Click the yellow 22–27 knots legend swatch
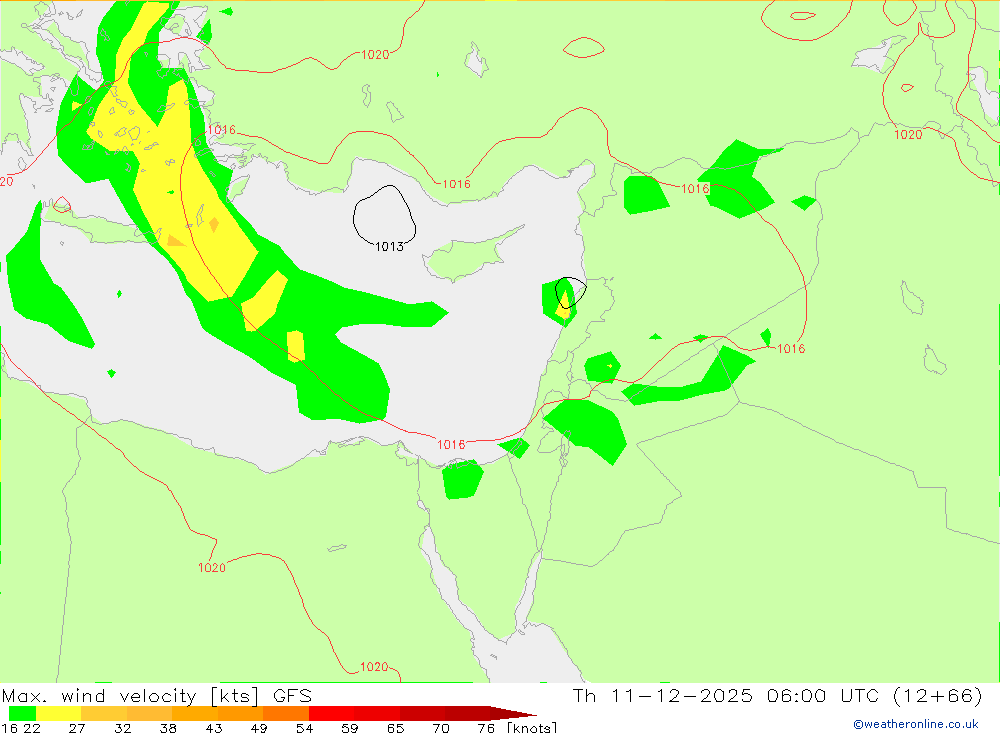Viewport: 1000px width, 733px height. pos(59,713)
